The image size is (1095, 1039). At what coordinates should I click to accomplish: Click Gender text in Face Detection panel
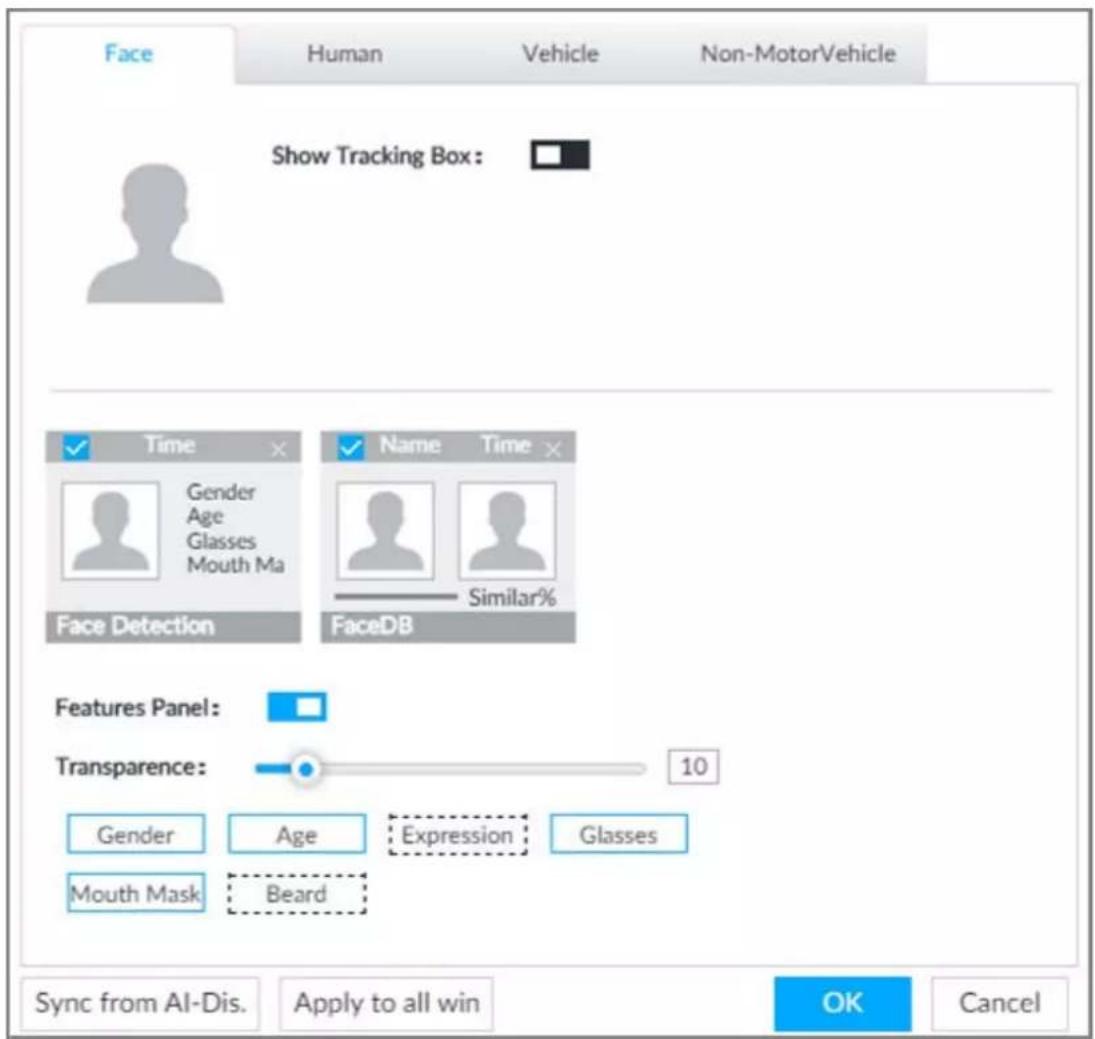(x=221, y=492)
